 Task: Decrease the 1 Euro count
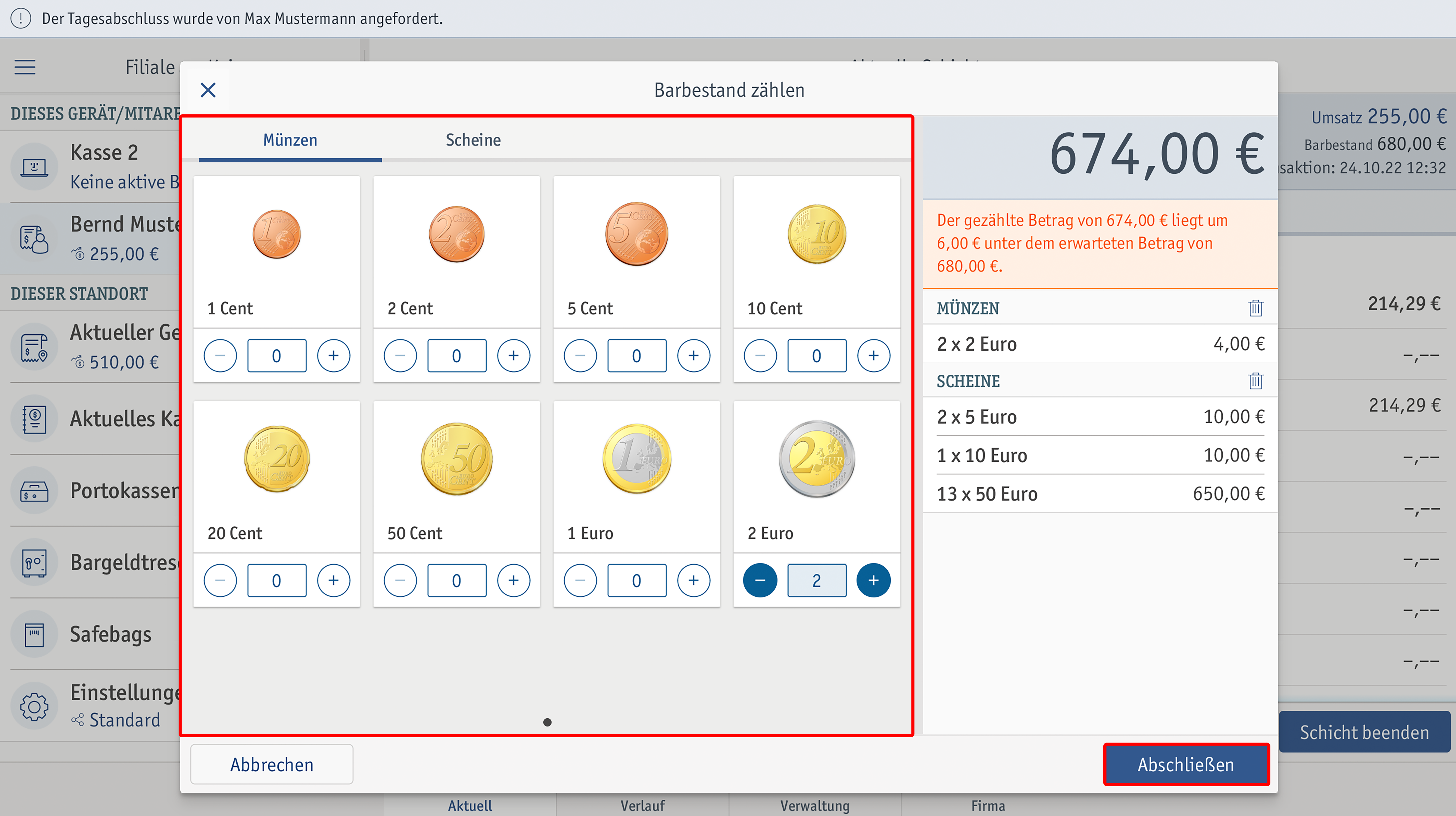(x=580, y=580)
